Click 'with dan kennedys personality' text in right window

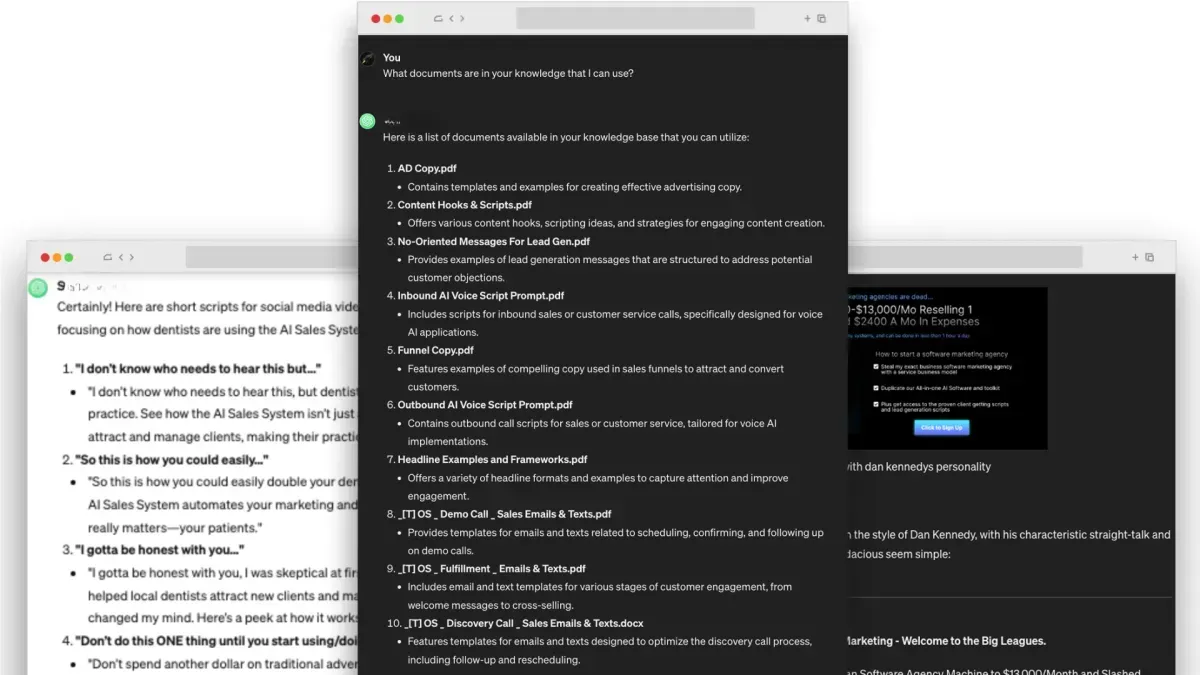point(920,467)
